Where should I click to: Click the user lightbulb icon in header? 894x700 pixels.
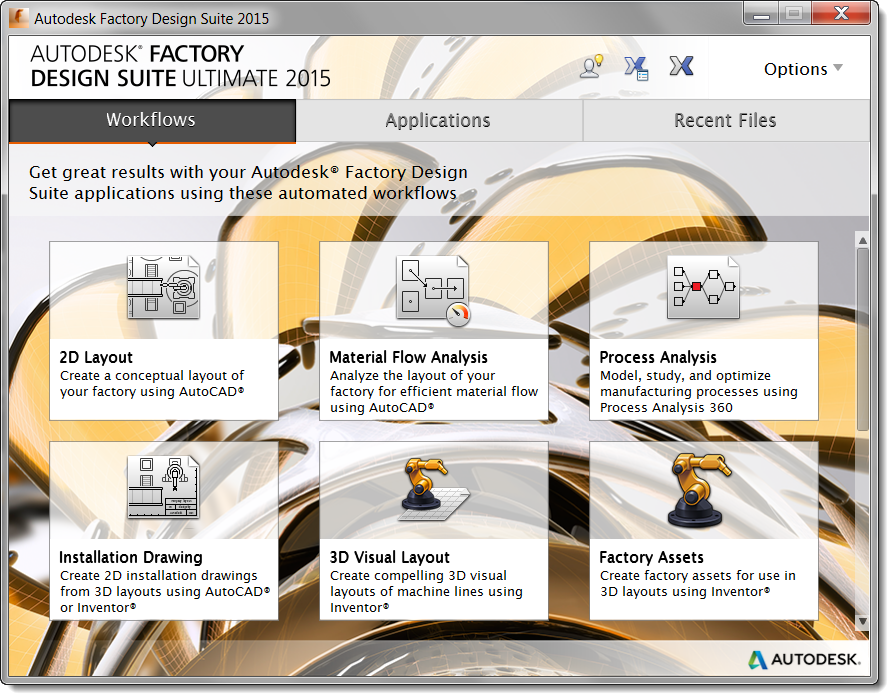[592, 66]
